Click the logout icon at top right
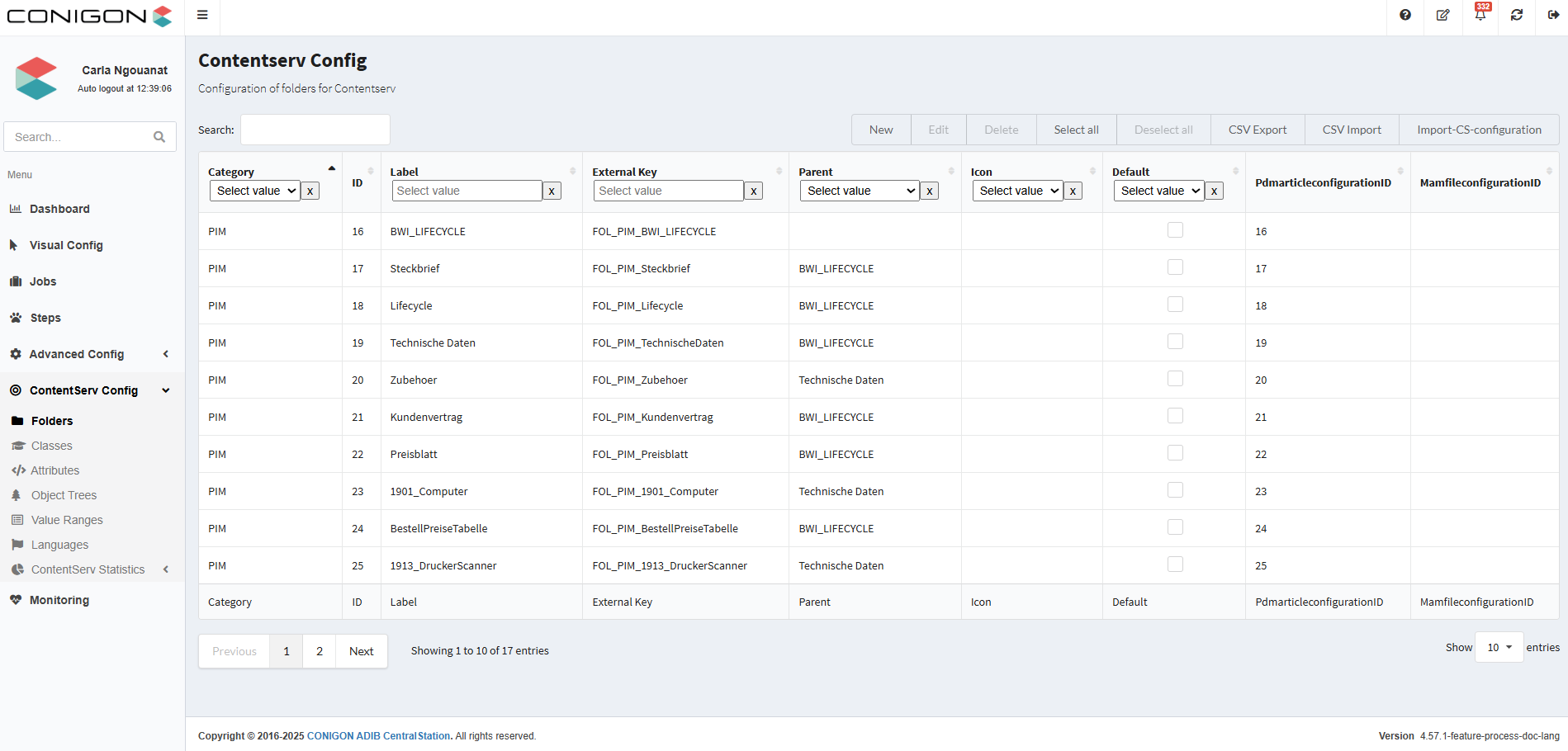Image resolution: width=1568 pixels, height=751 pixels. pyautogui.click(x=1553, y=15)
